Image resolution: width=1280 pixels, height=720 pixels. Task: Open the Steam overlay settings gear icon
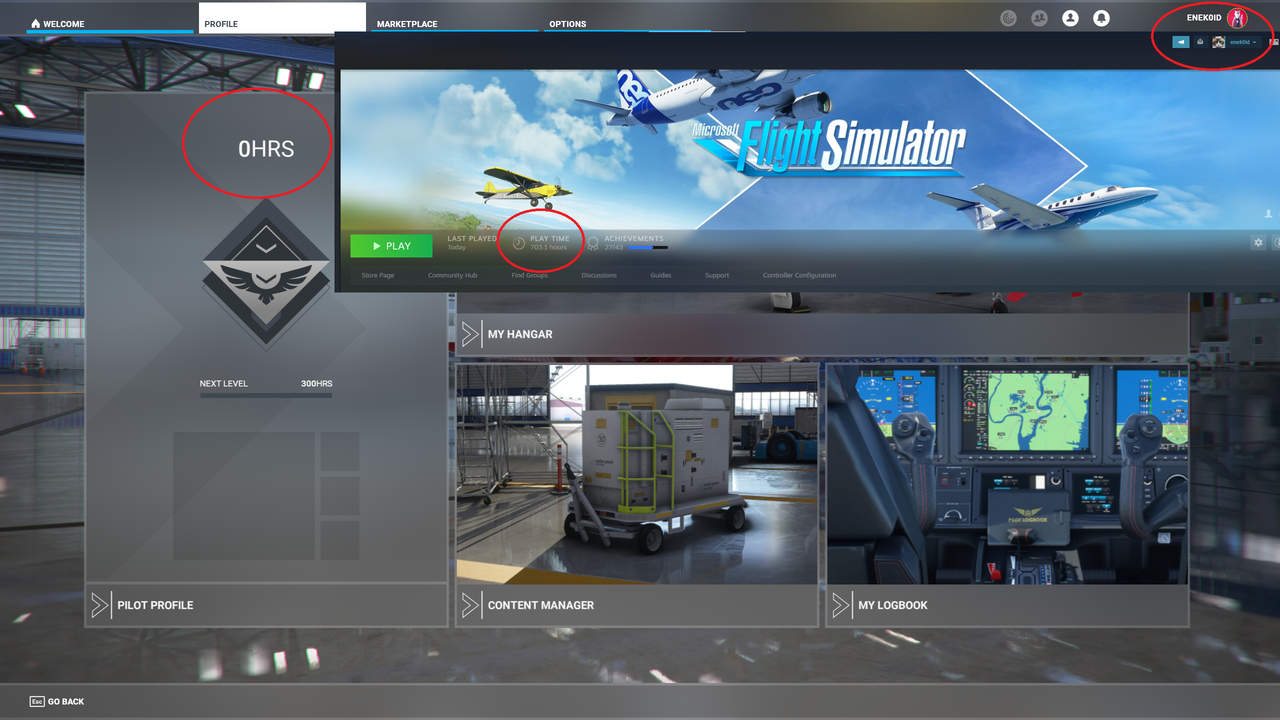coord(1258,241)
